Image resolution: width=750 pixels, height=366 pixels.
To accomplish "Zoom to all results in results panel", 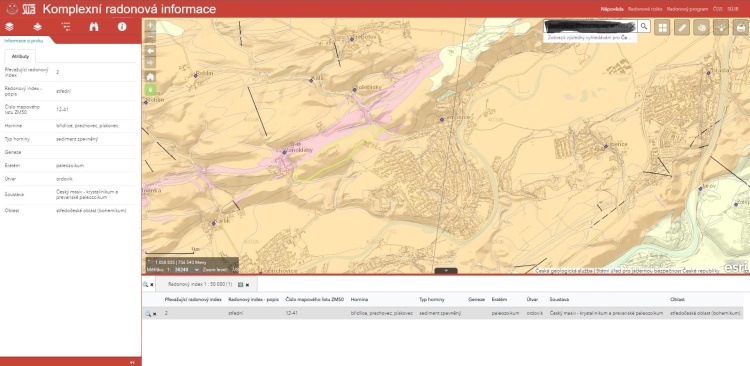I will tap(145, 284).
